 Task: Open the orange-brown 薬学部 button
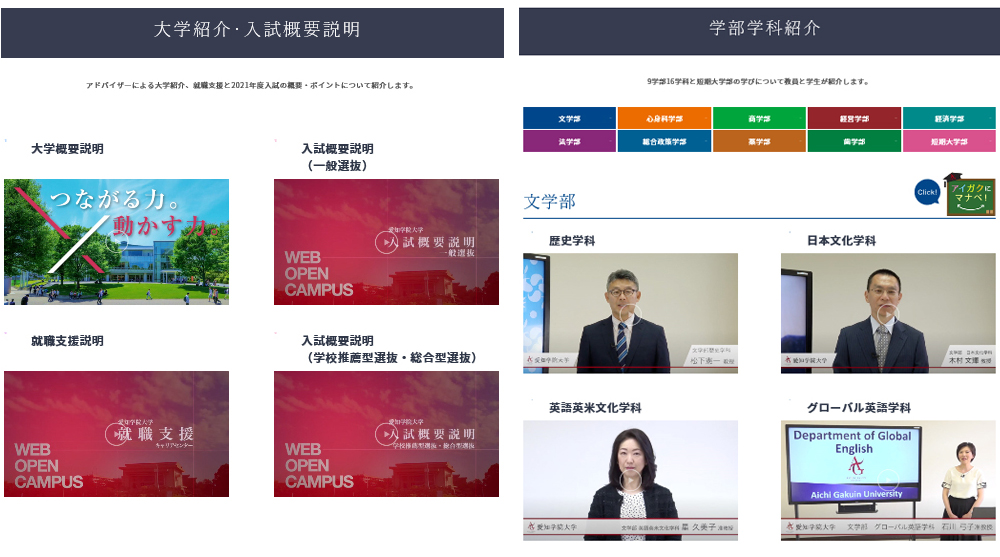coord(759,141)
